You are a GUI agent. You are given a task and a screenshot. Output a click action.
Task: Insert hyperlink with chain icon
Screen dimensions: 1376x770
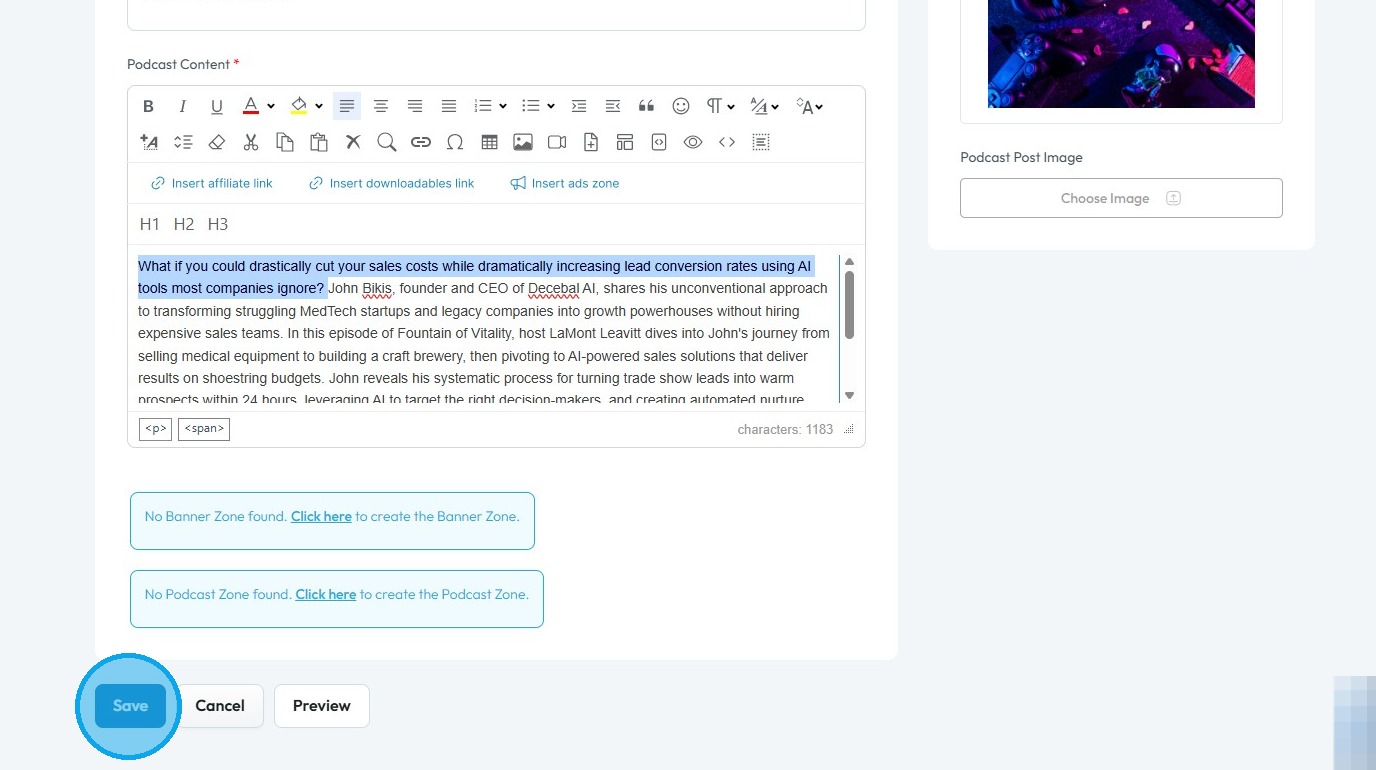[421, 142]
